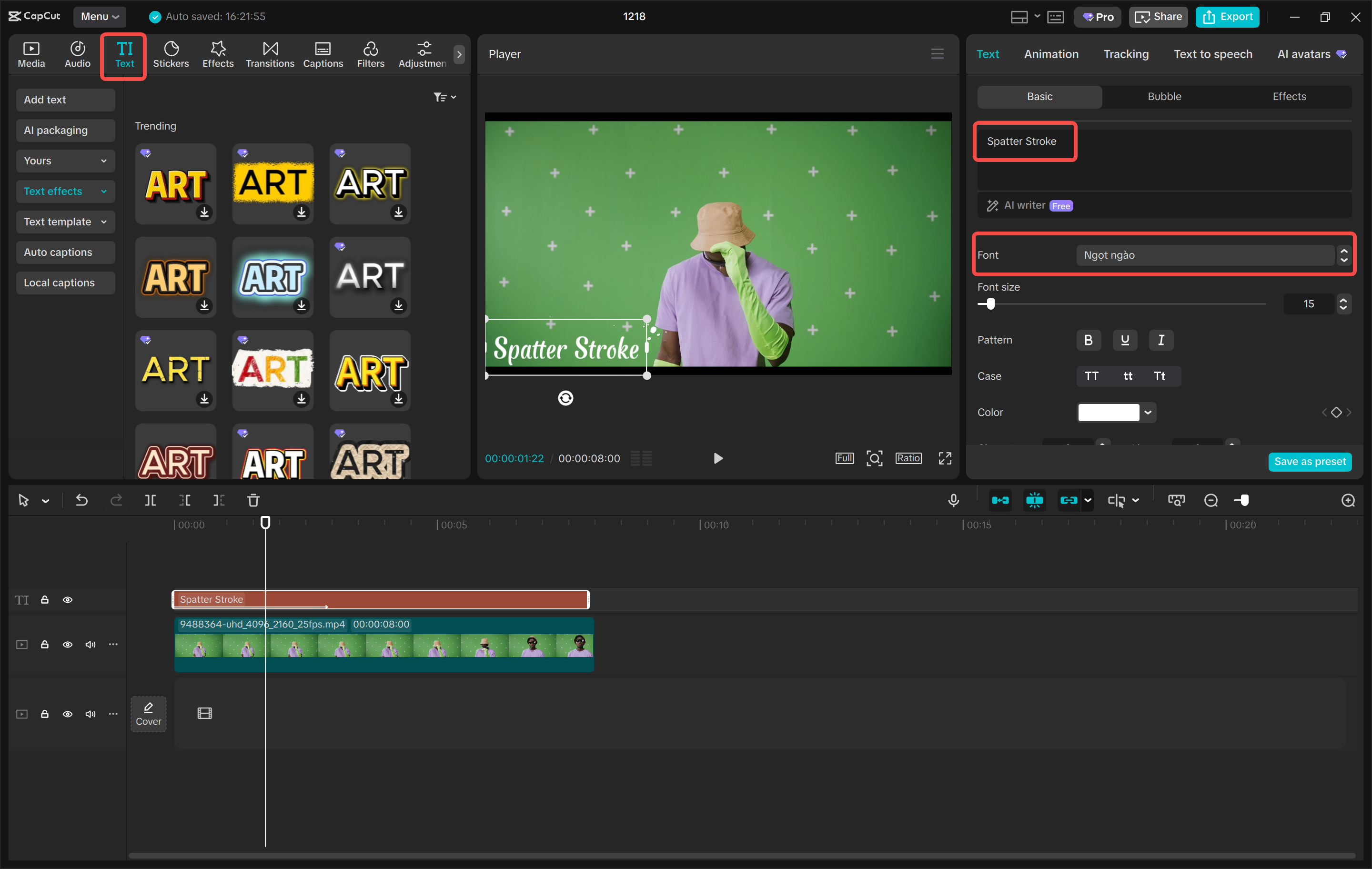Switch to the Animation tab
Image resolution: width=1372 pixels, height=869 pixels.
click(x=1050, y=54)
